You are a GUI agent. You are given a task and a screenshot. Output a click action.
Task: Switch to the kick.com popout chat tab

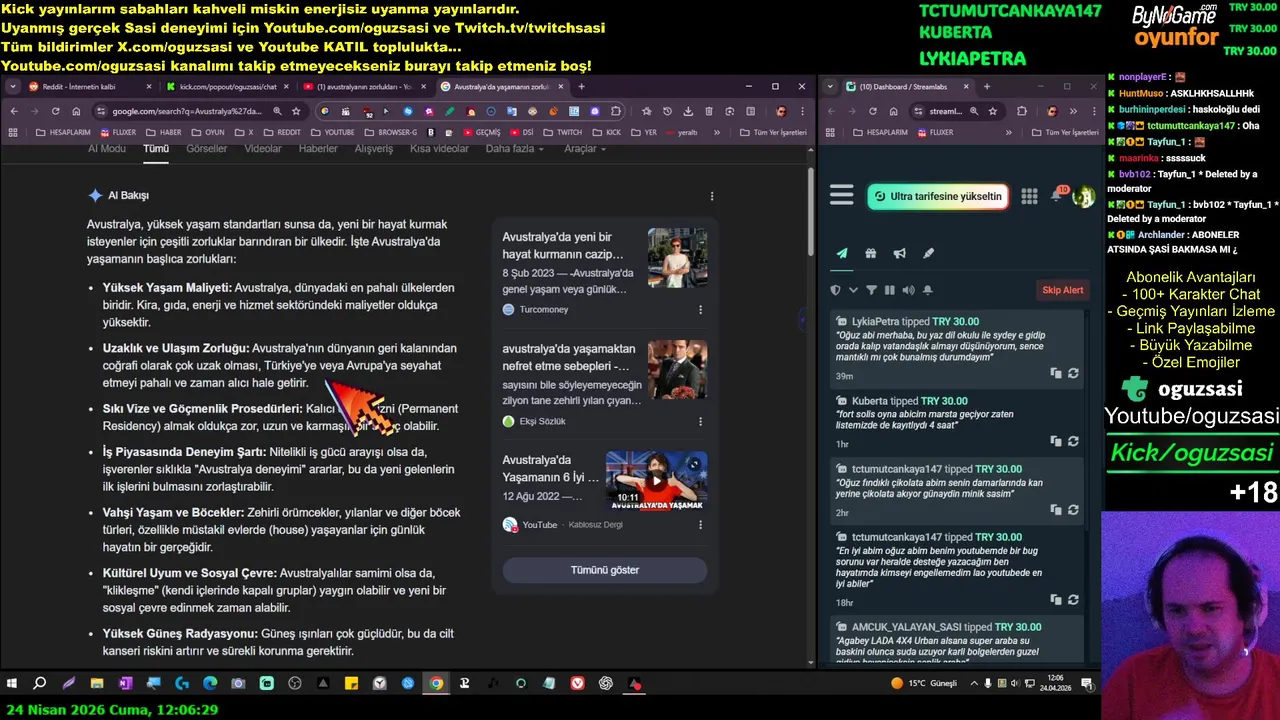228,87
